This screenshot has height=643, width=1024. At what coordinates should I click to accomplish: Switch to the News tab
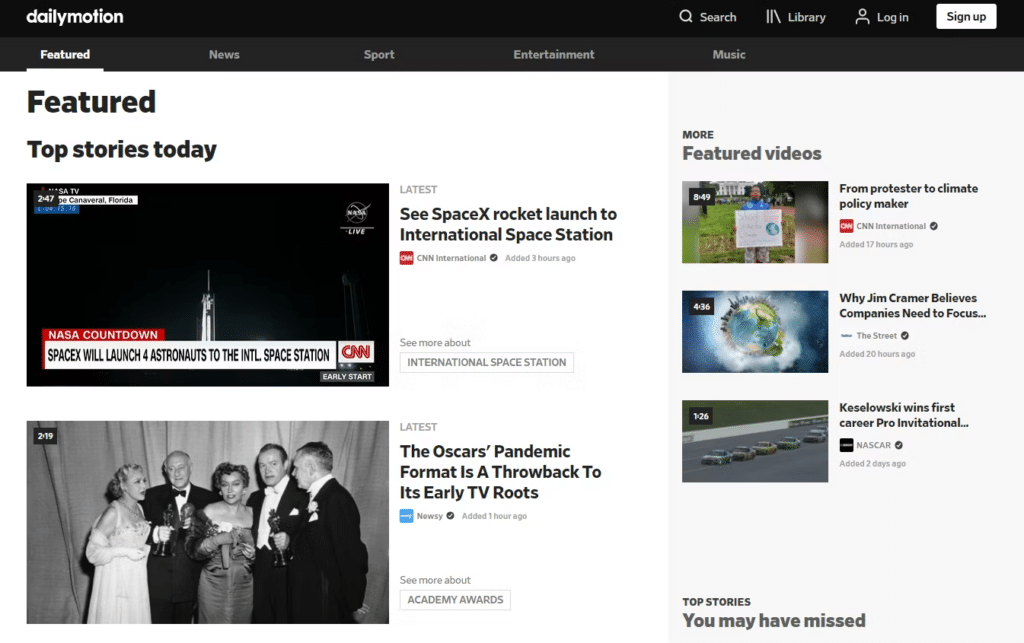pyautogui.click(x=224, y=54)
